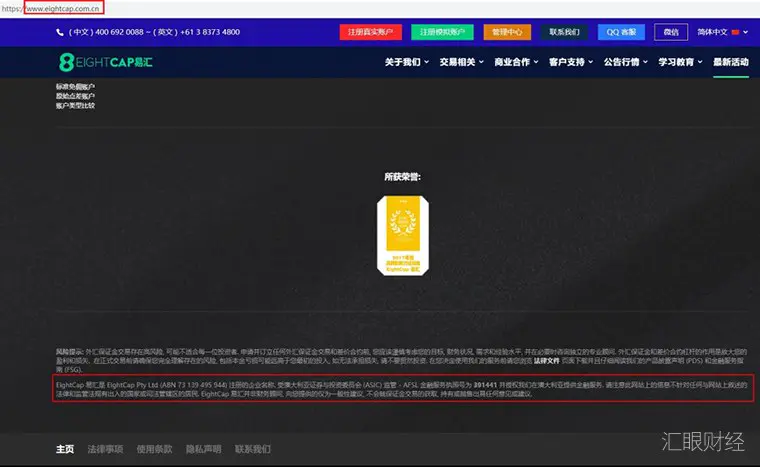
Task: Open the 标准免佣账户 link
Action: (75, 87)
